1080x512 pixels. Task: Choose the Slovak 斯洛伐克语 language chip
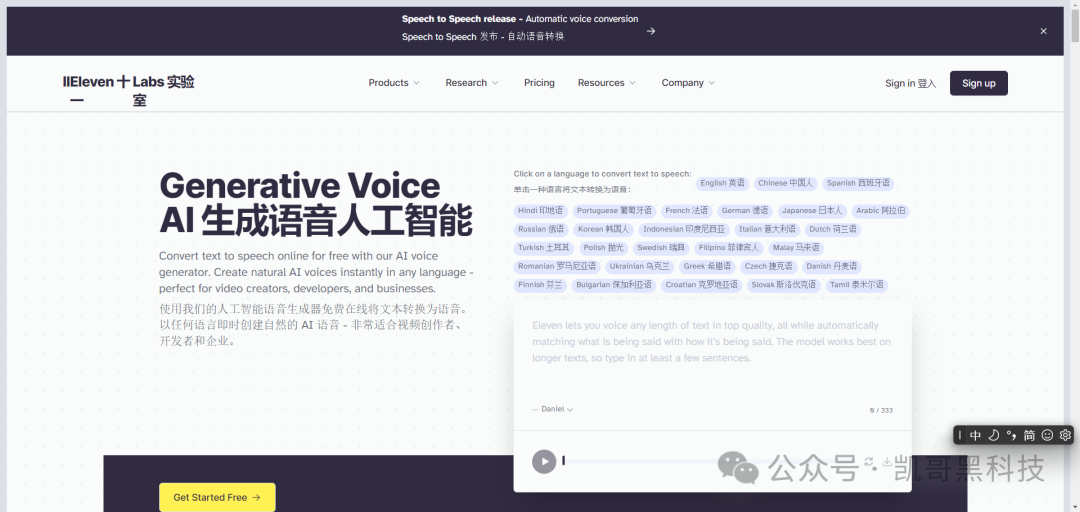click(784, 285)
